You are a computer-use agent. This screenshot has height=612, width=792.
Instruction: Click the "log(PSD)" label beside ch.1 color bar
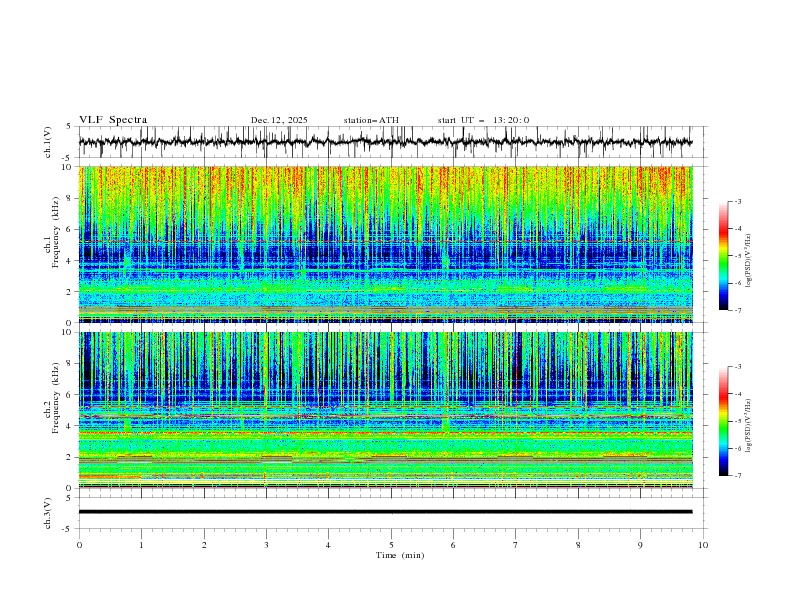[x=749, y=261]
